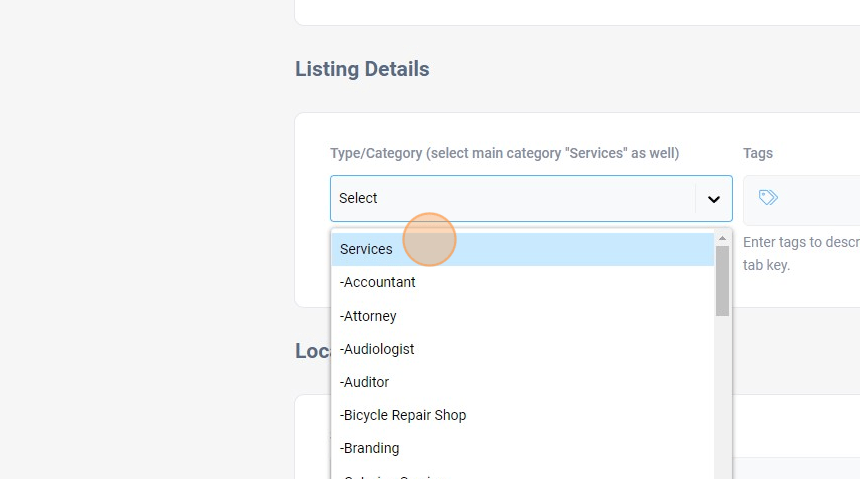Click the dropdown list scrollbar thumb

click(x=722, y=280)
